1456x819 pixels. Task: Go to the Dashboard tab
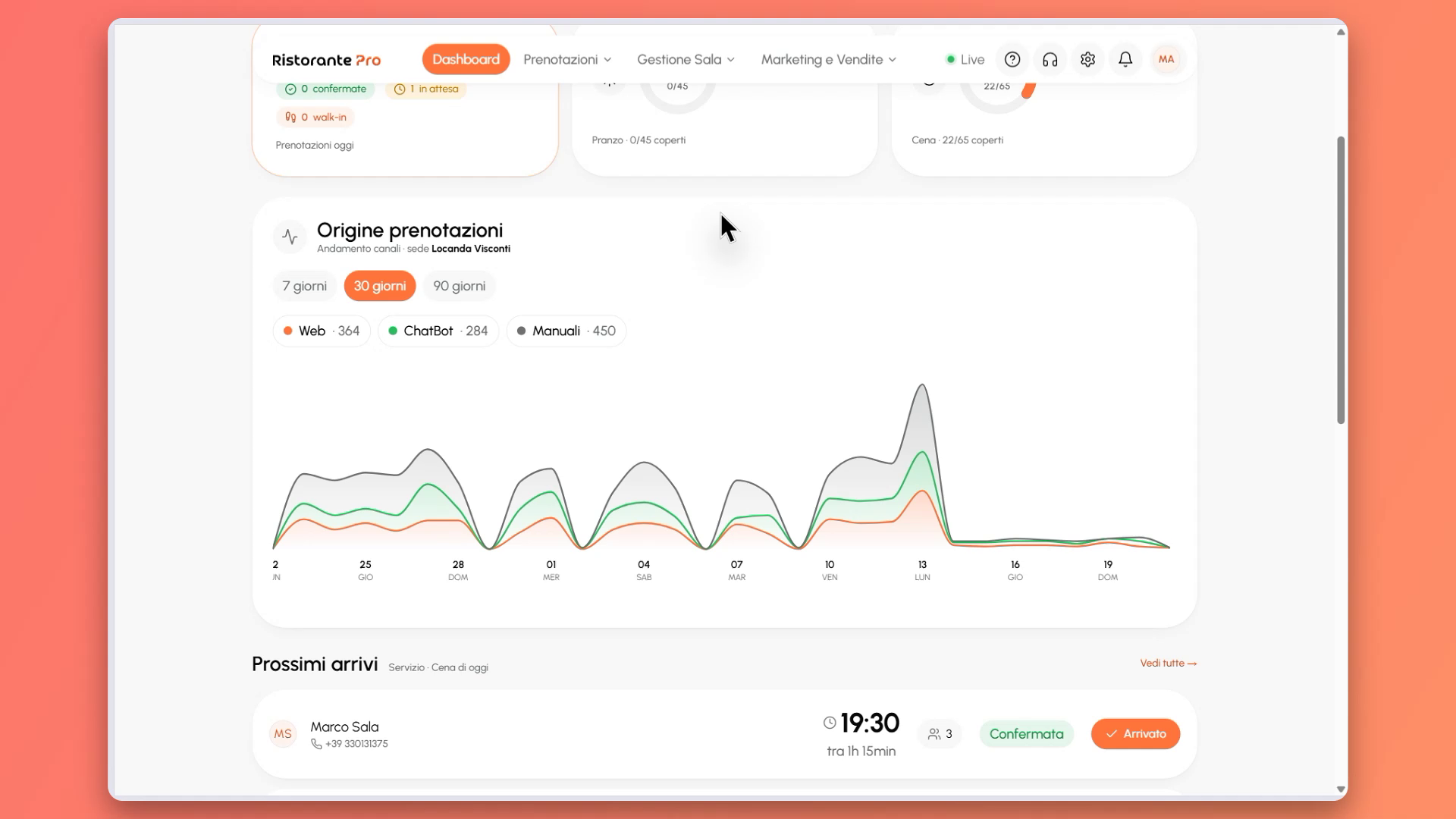pyautogui.click(x=466, y=59)
